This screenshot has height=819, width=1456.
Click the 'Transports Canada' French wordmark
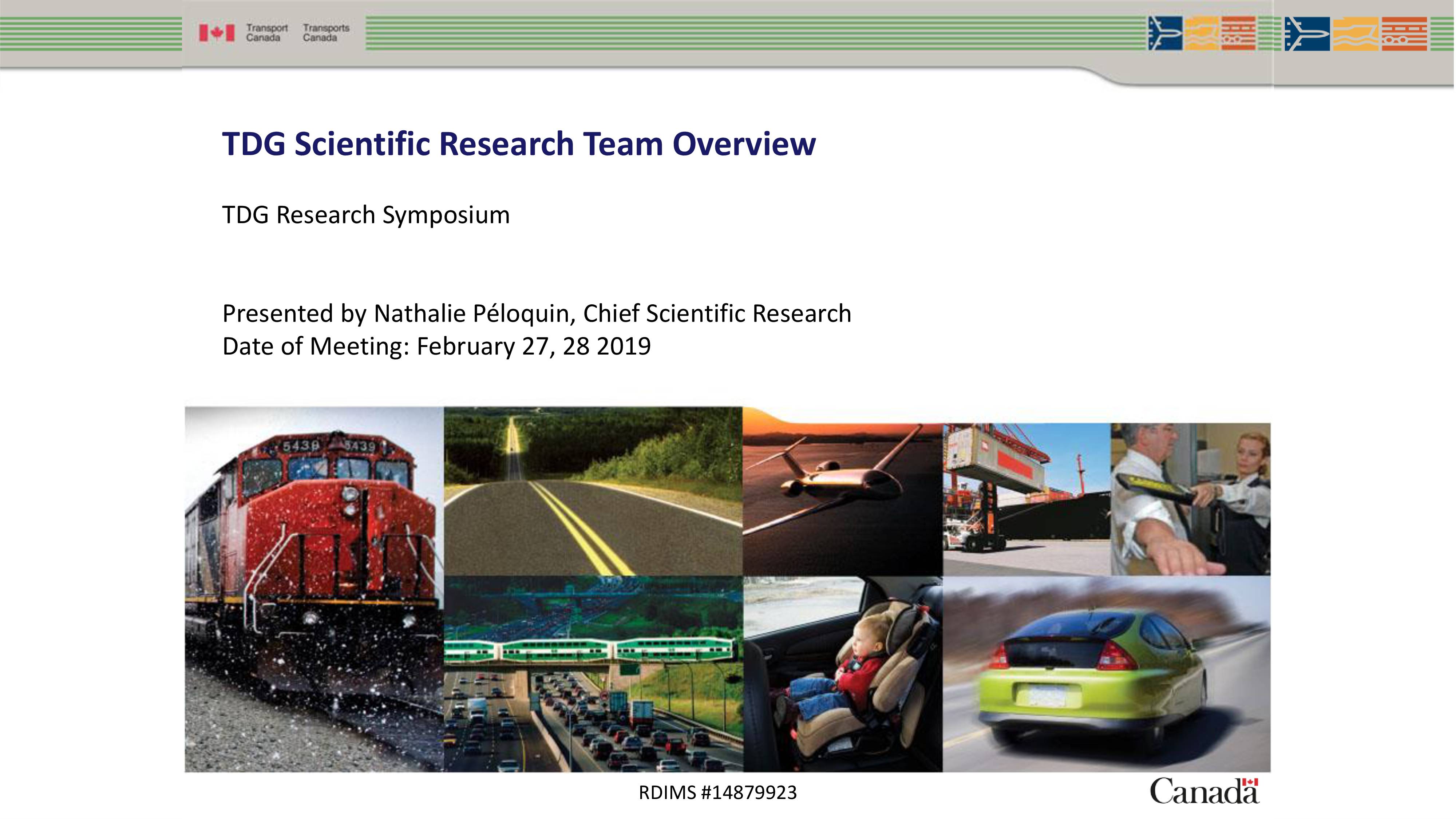pos(325,33)
